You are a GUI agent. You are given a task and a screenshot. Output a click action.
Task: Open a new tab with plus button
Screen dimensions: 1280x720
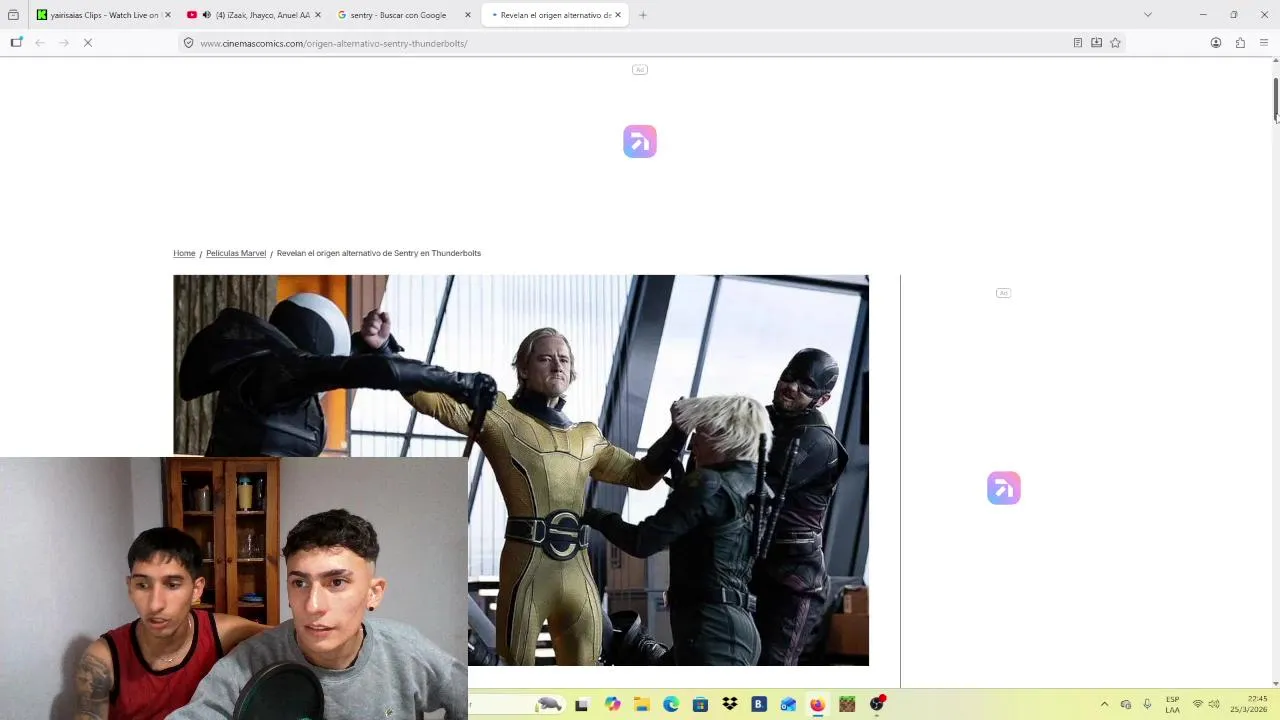[643, 15]
